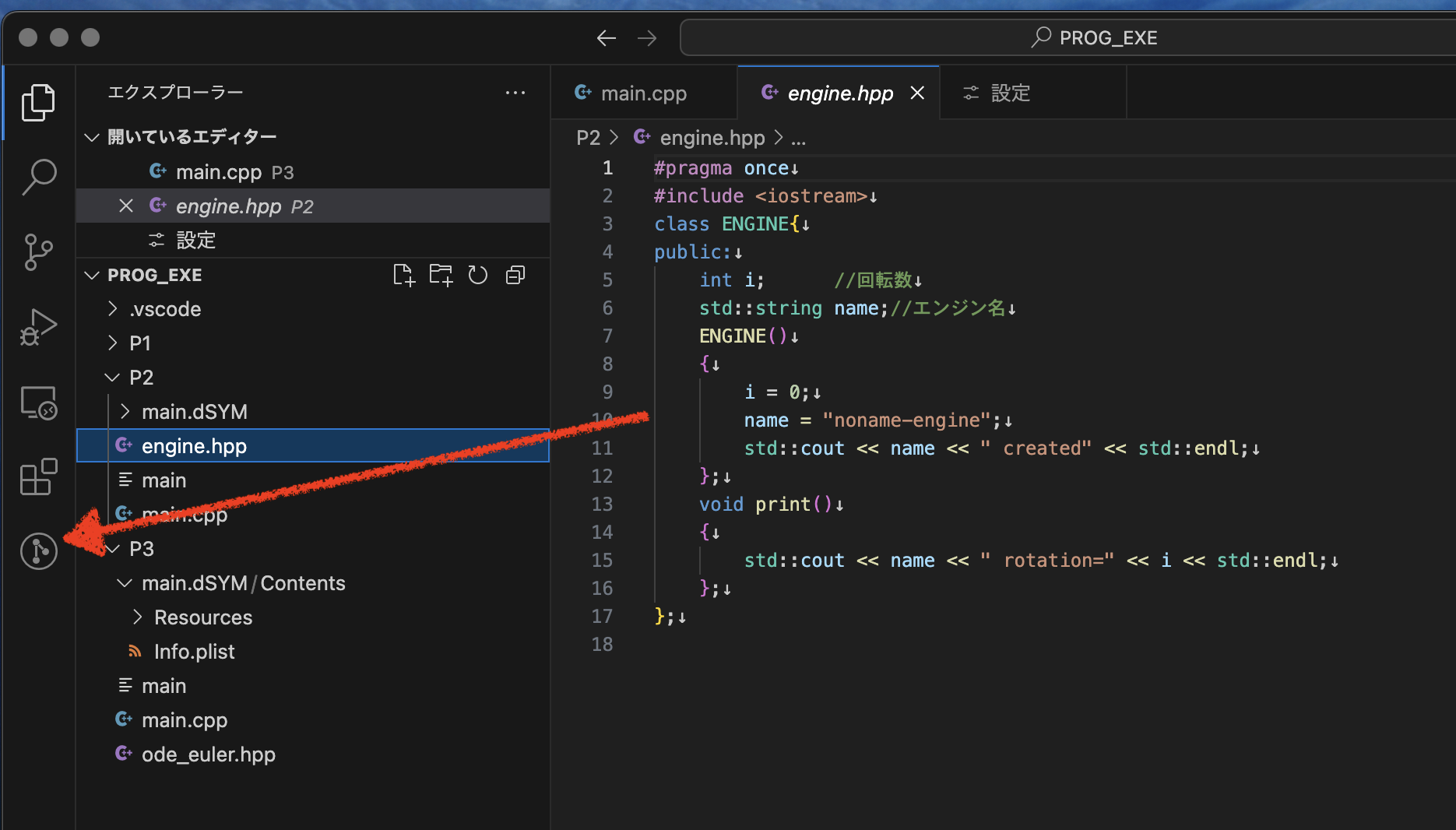Collapse the PROG_EXE workspace section
Viewport: 1456px width, 830px height.
tap(92, 275)
